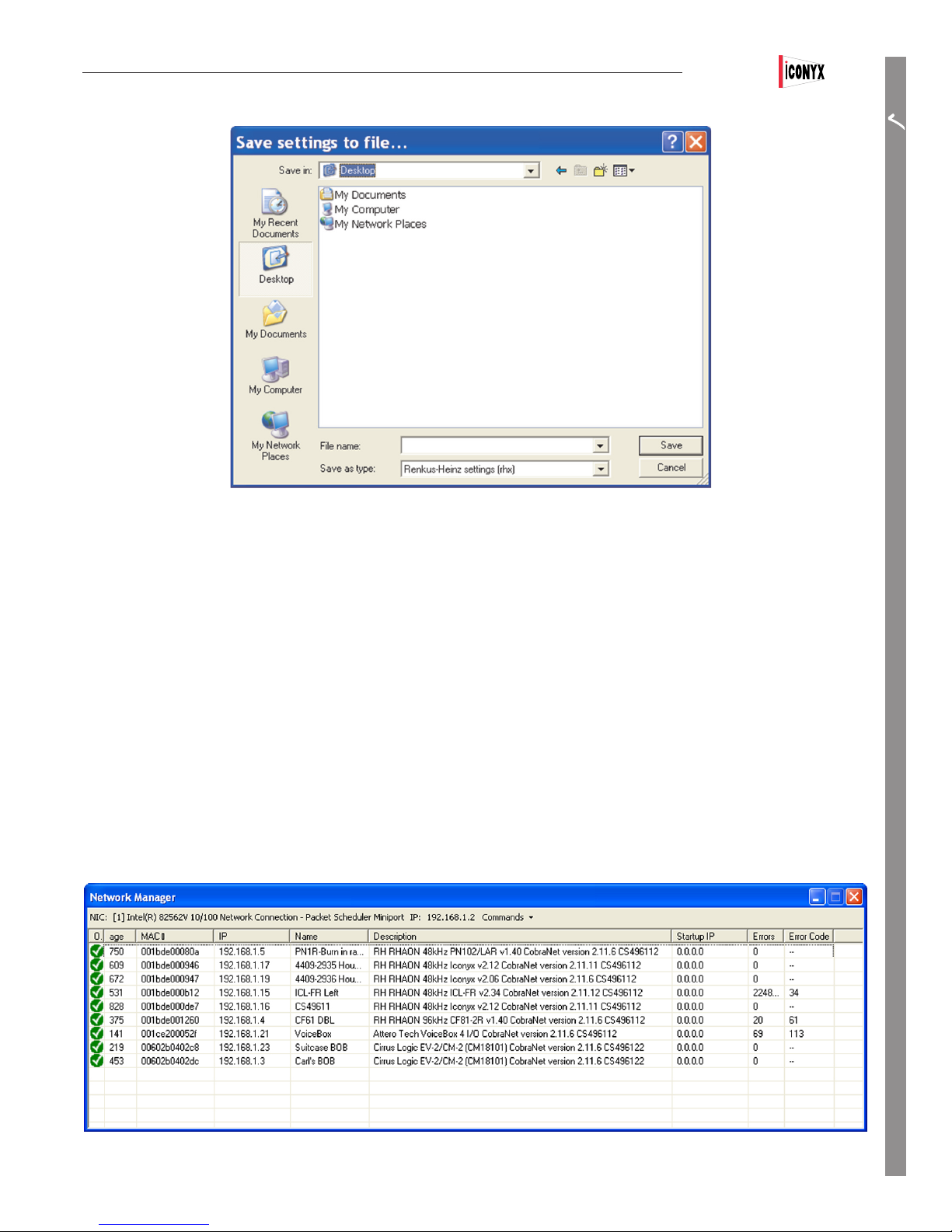Select the 4409-2935 Hou... name cell
The image size is (952, 1232).
(329, 965)
